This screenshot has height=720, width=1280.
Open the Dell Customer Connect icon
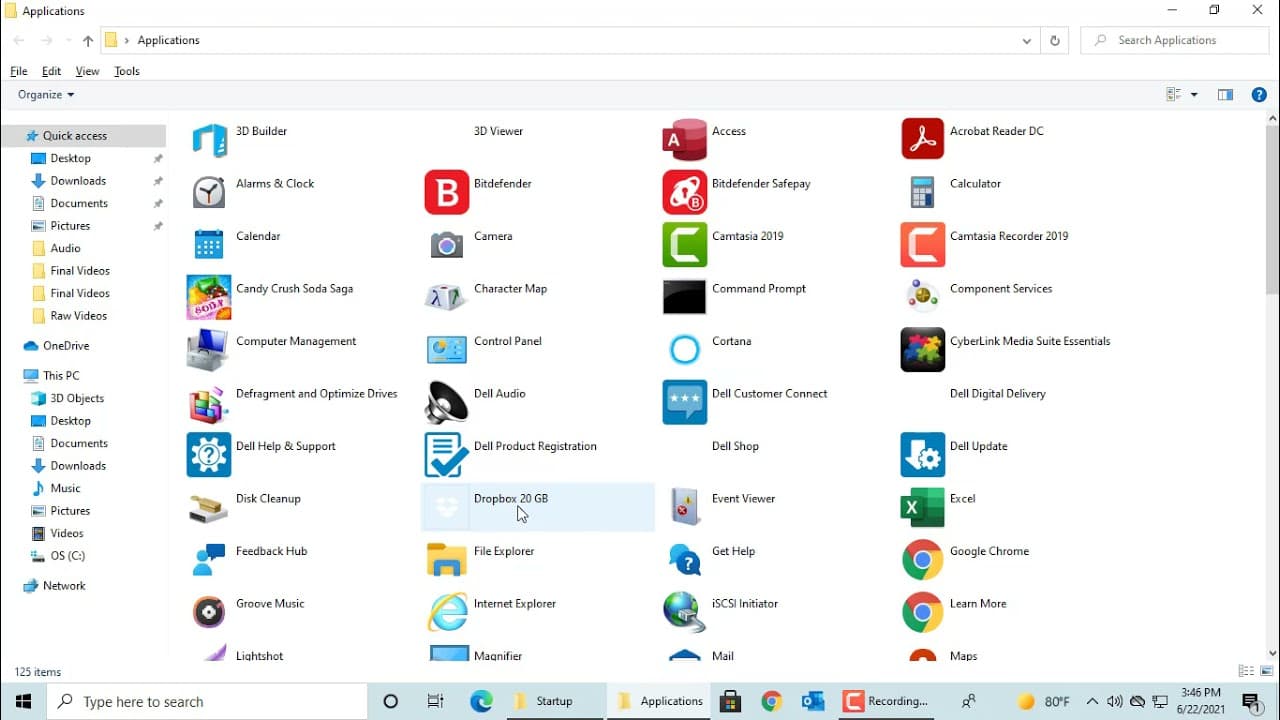(x=685, y=402)
